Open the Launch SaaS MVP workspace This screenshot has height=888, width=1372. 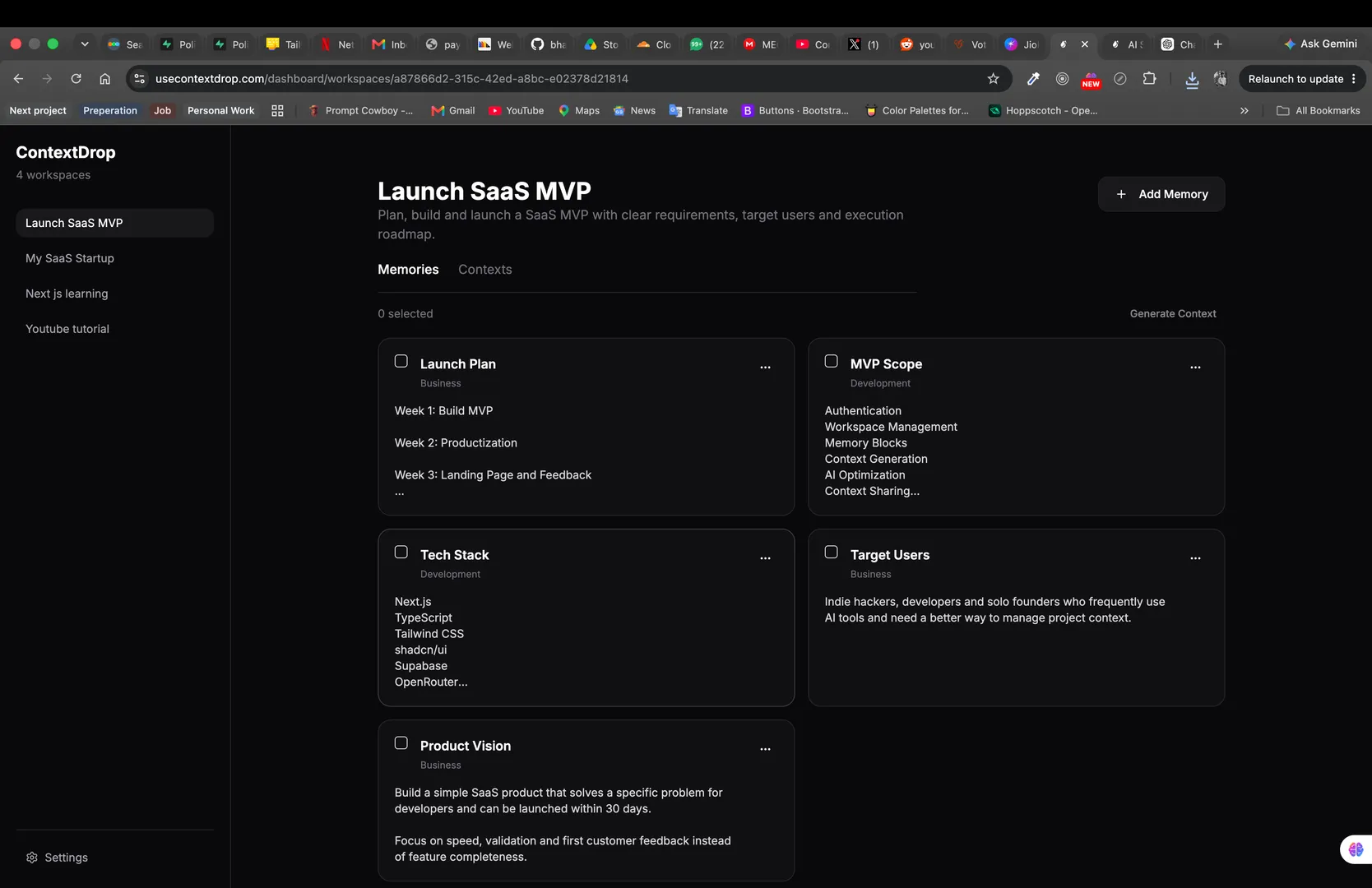115,223
